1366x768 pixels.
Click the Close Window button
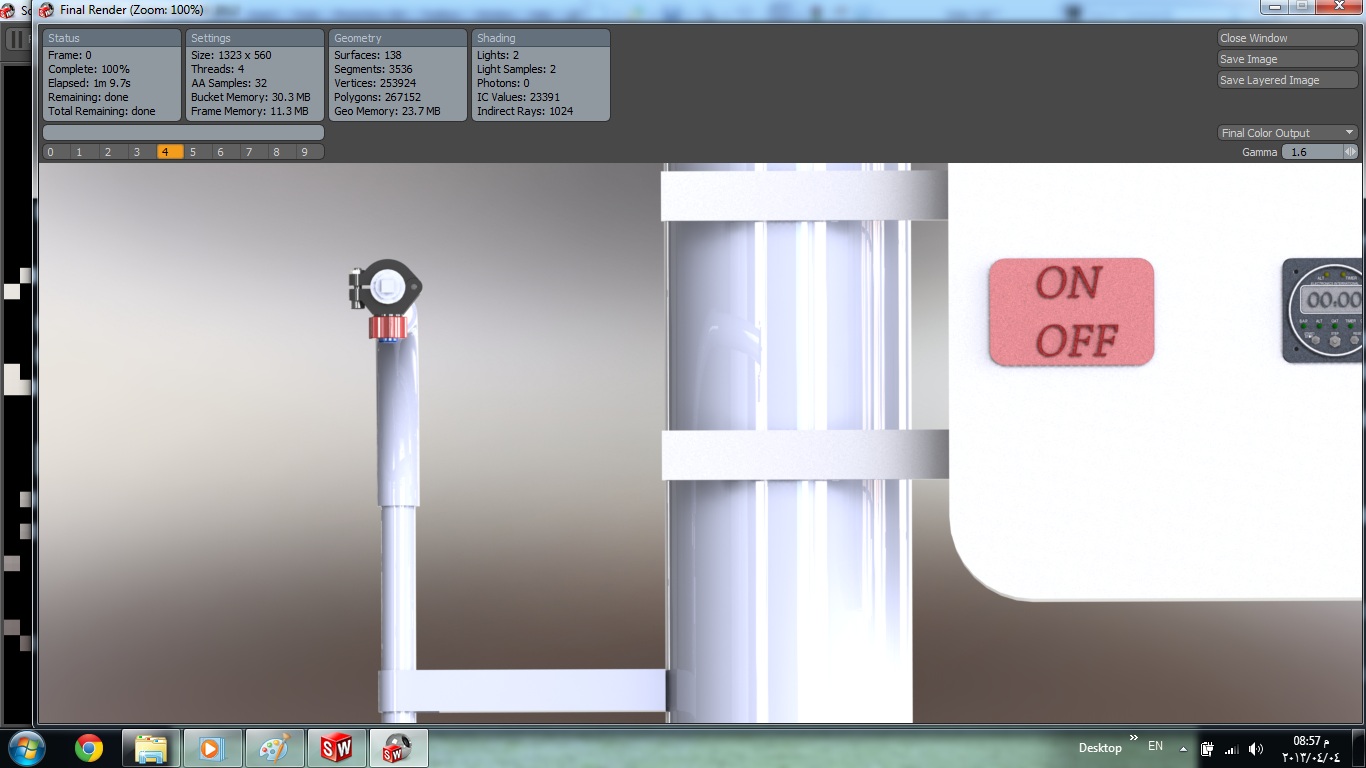[1287, 38]
